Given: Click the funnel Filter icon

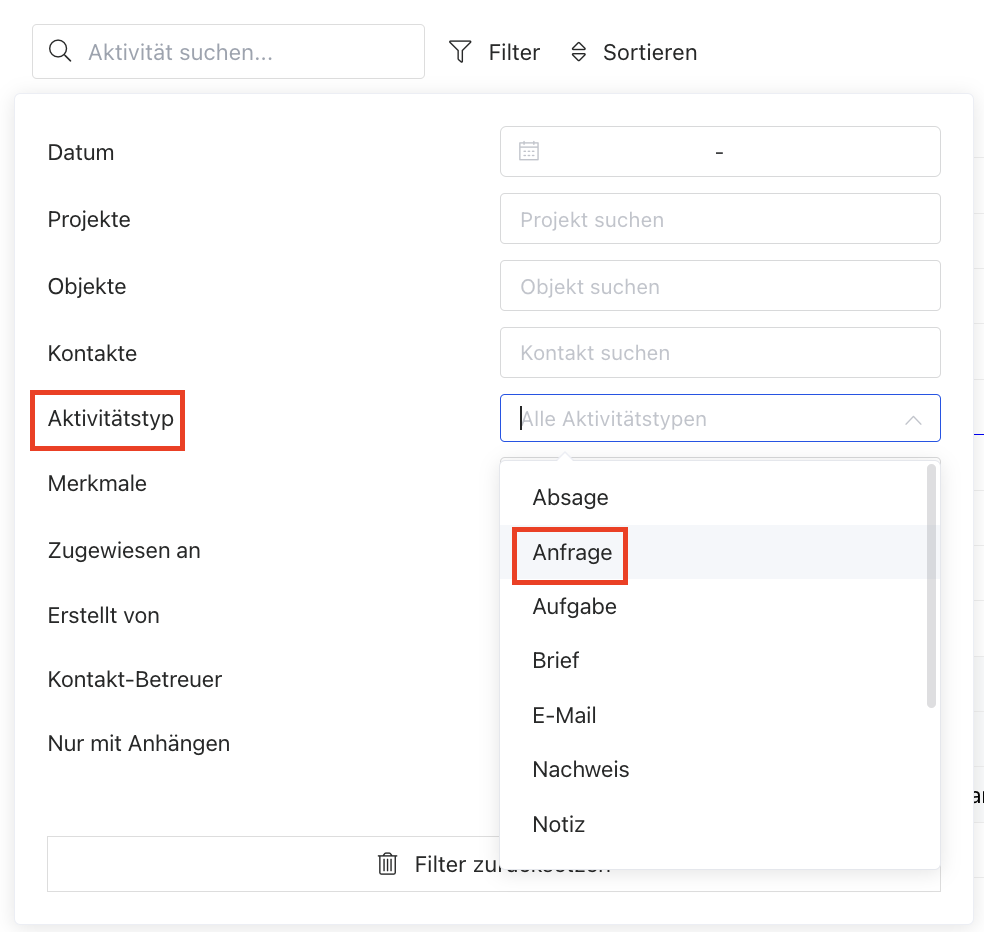Looking at the screenshot, I should tap(460, 52).
